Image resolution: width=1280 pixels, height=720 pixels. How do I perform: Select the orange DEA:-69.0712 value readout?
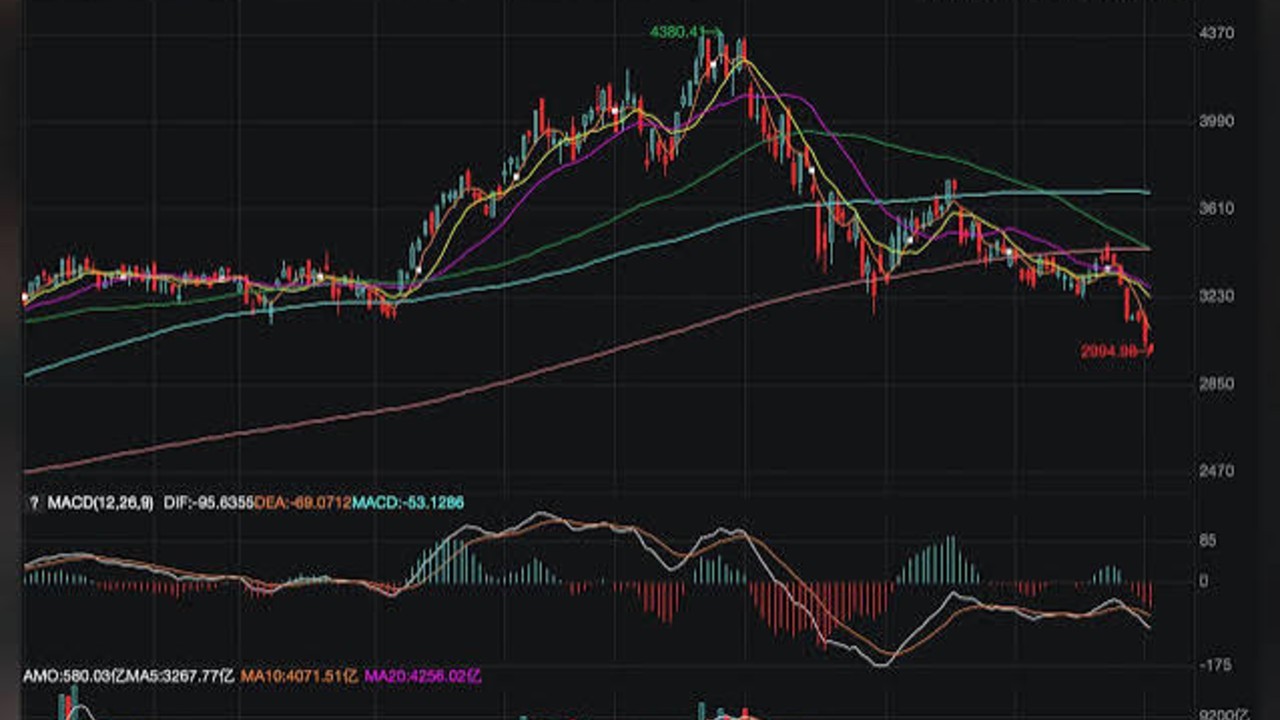point(302,503)
